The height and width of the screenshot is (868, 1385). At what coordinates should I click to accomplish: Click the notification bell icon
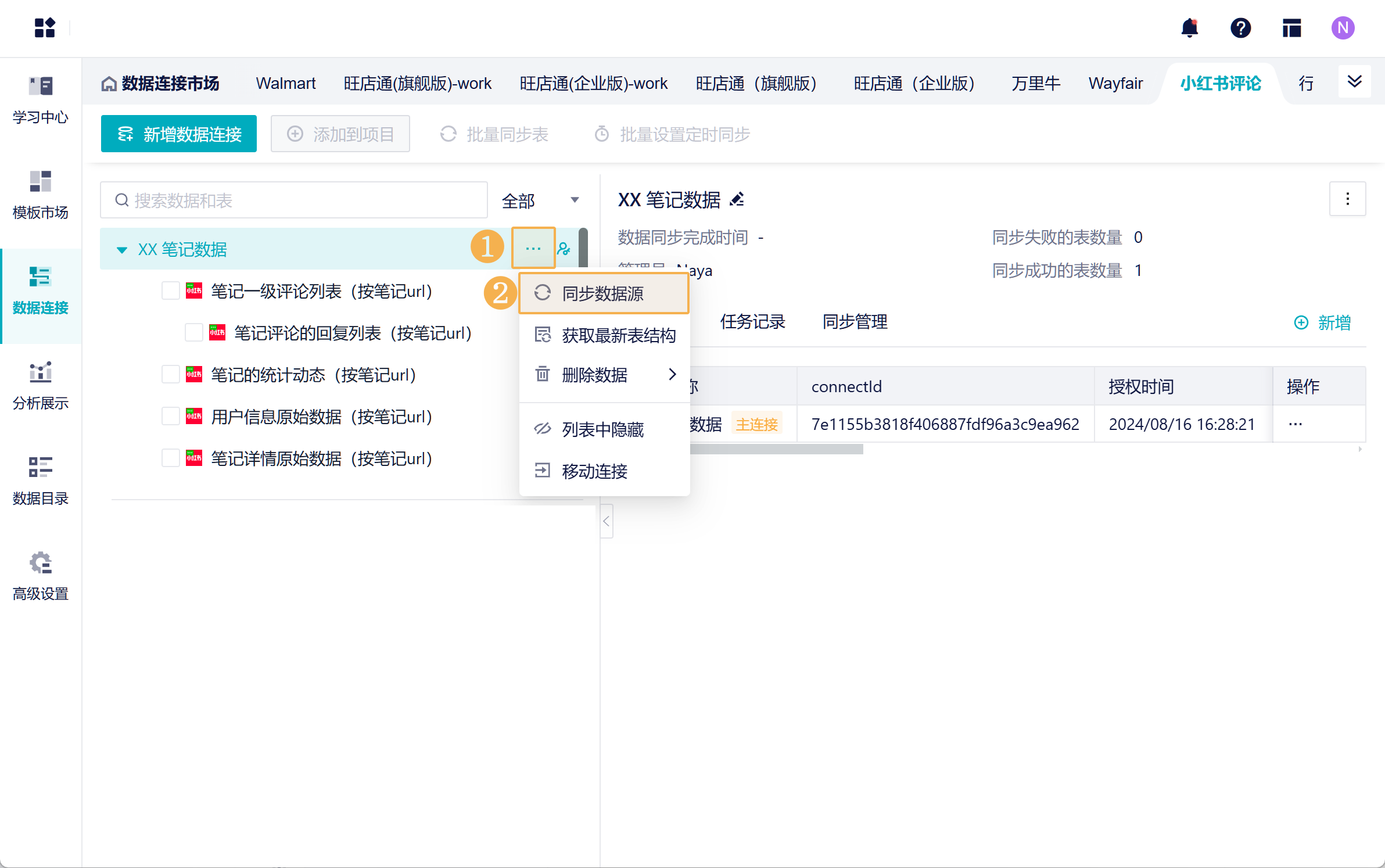coord(1189,28)
